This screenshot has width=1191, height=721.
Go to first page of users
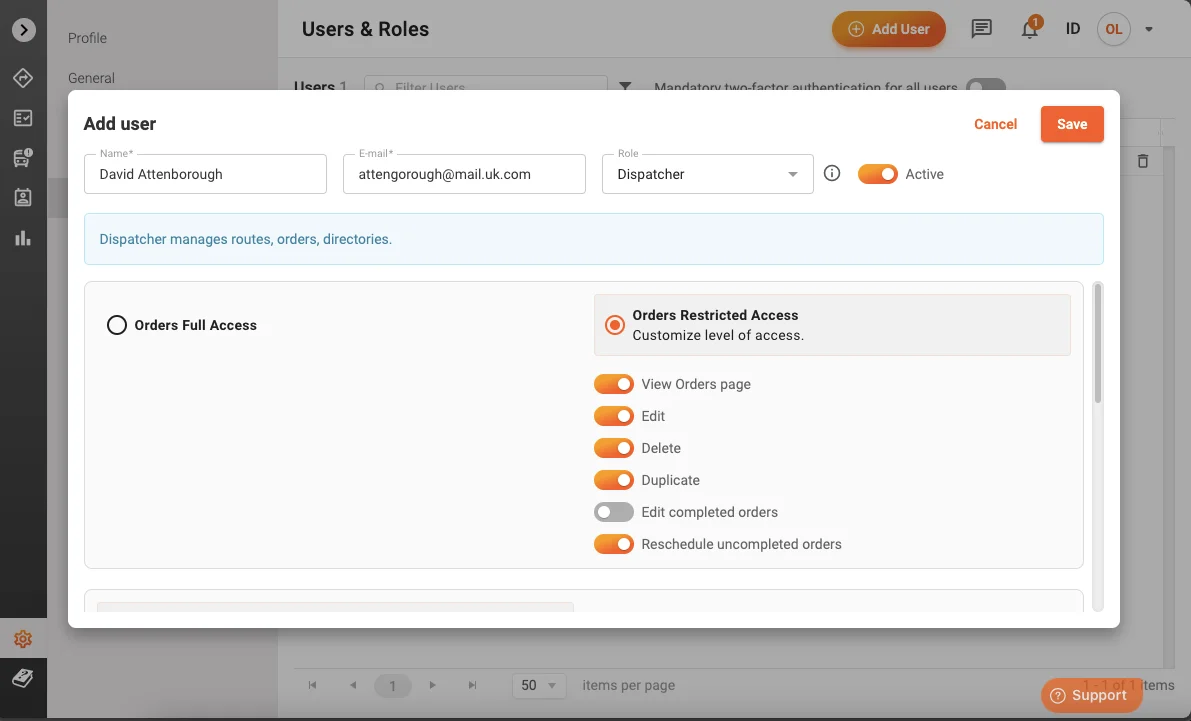[312, 685]
